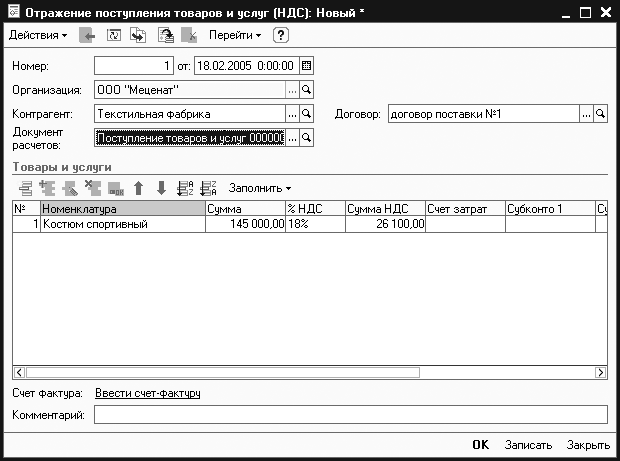Click the Сумма column header
The width and height of the screenshot is (620, 461).
click(x=246, y=209)
